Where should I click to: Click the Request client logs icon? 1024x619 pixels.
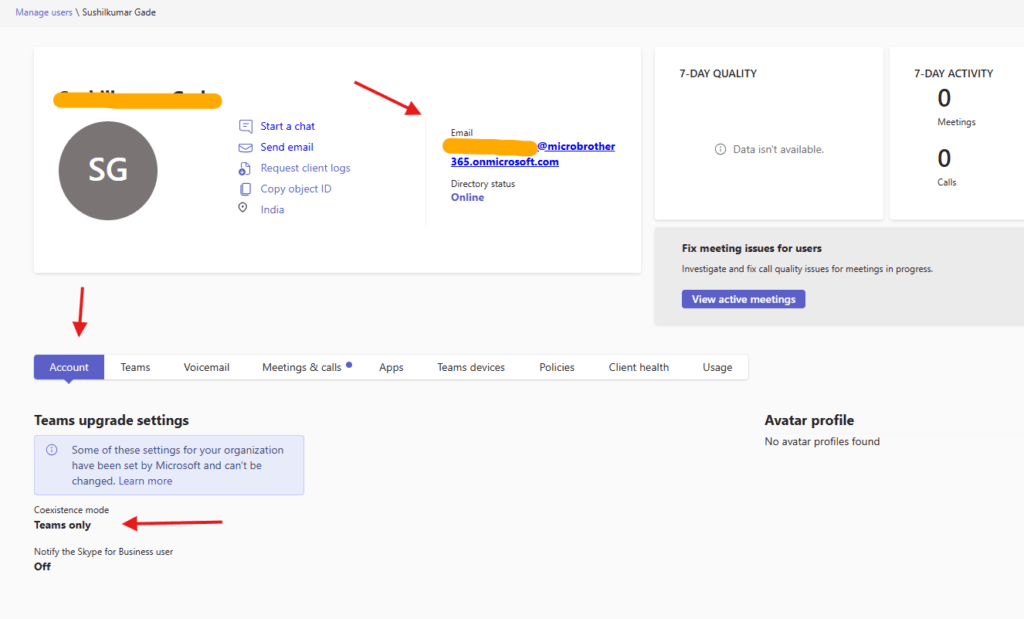[245, 168]
